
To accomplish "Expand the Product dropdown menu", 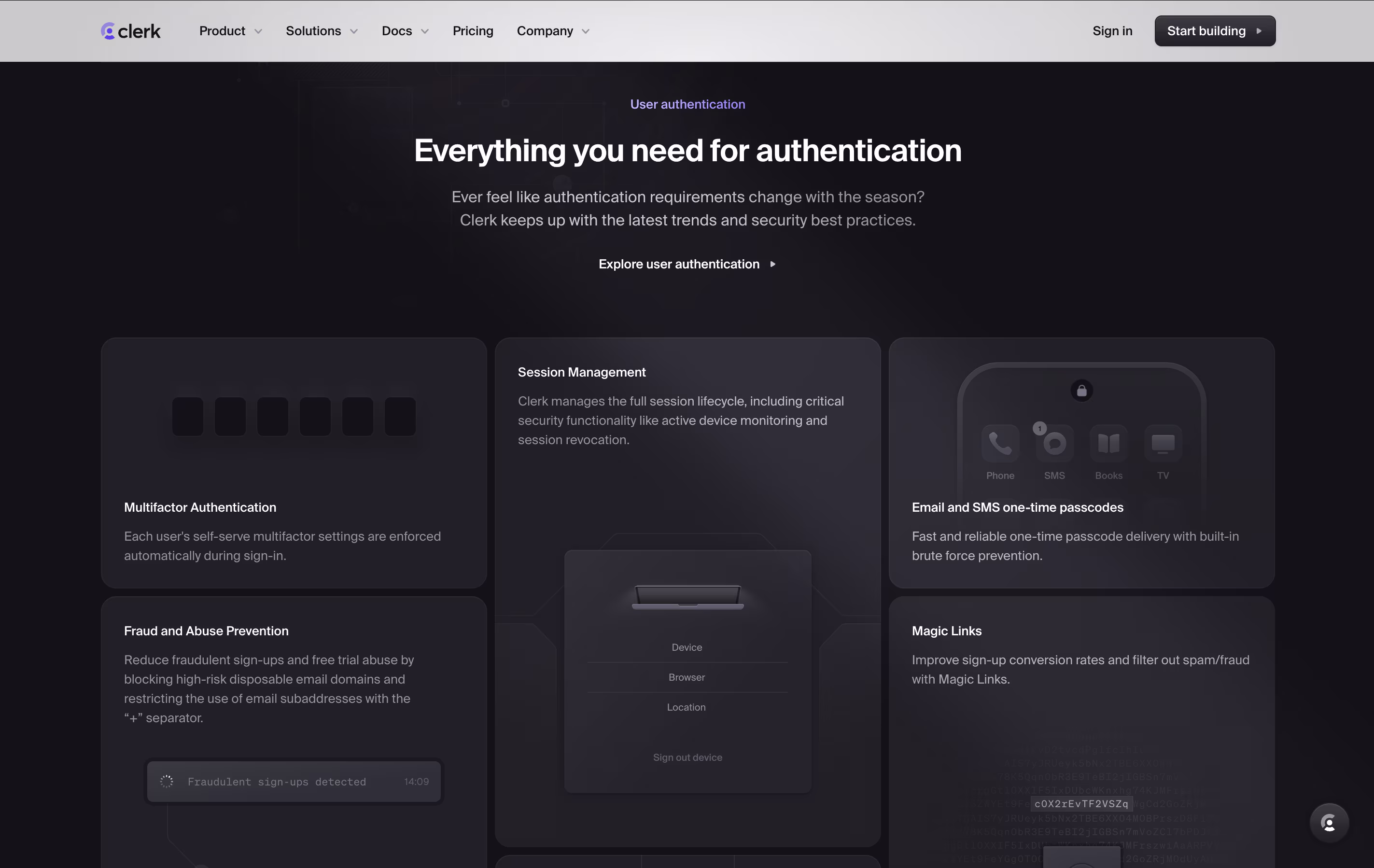I will coord(230,31).
